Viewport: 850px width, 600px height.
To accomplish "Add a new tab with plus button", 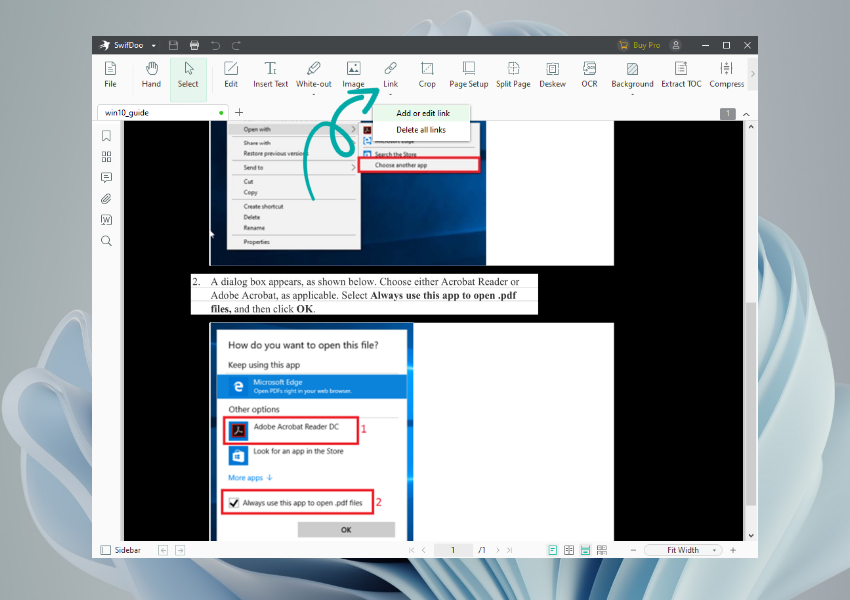I will (x=239, y=112).
